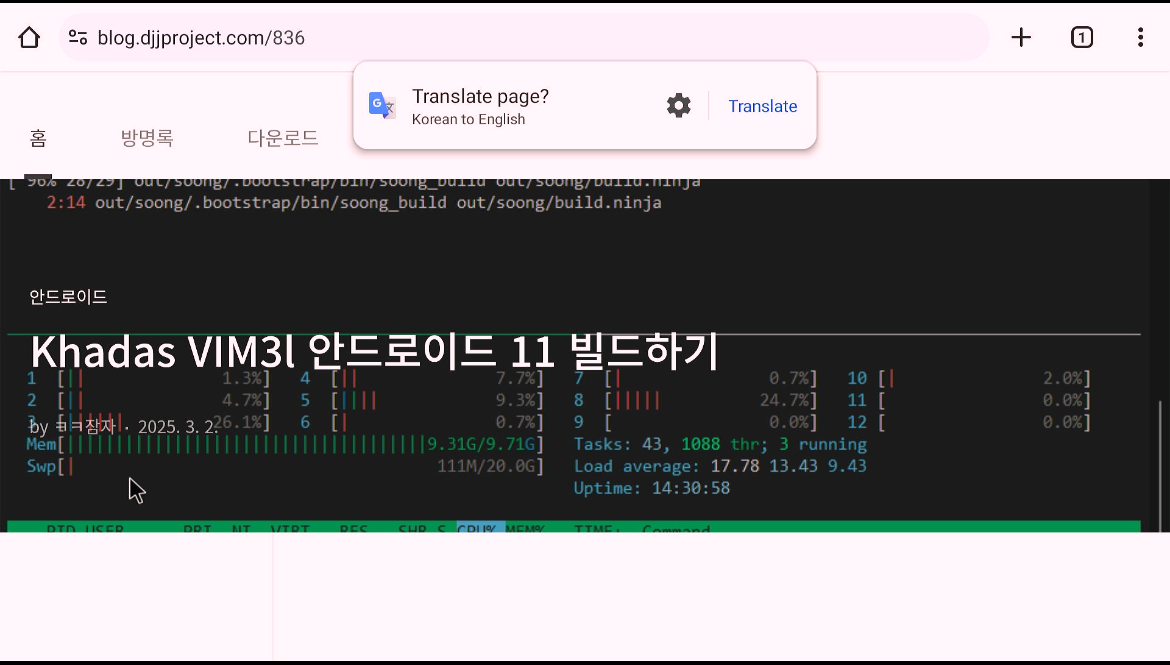
Task: Click swap usage value 111M/20.0G
Action: [x=486, y=466]
